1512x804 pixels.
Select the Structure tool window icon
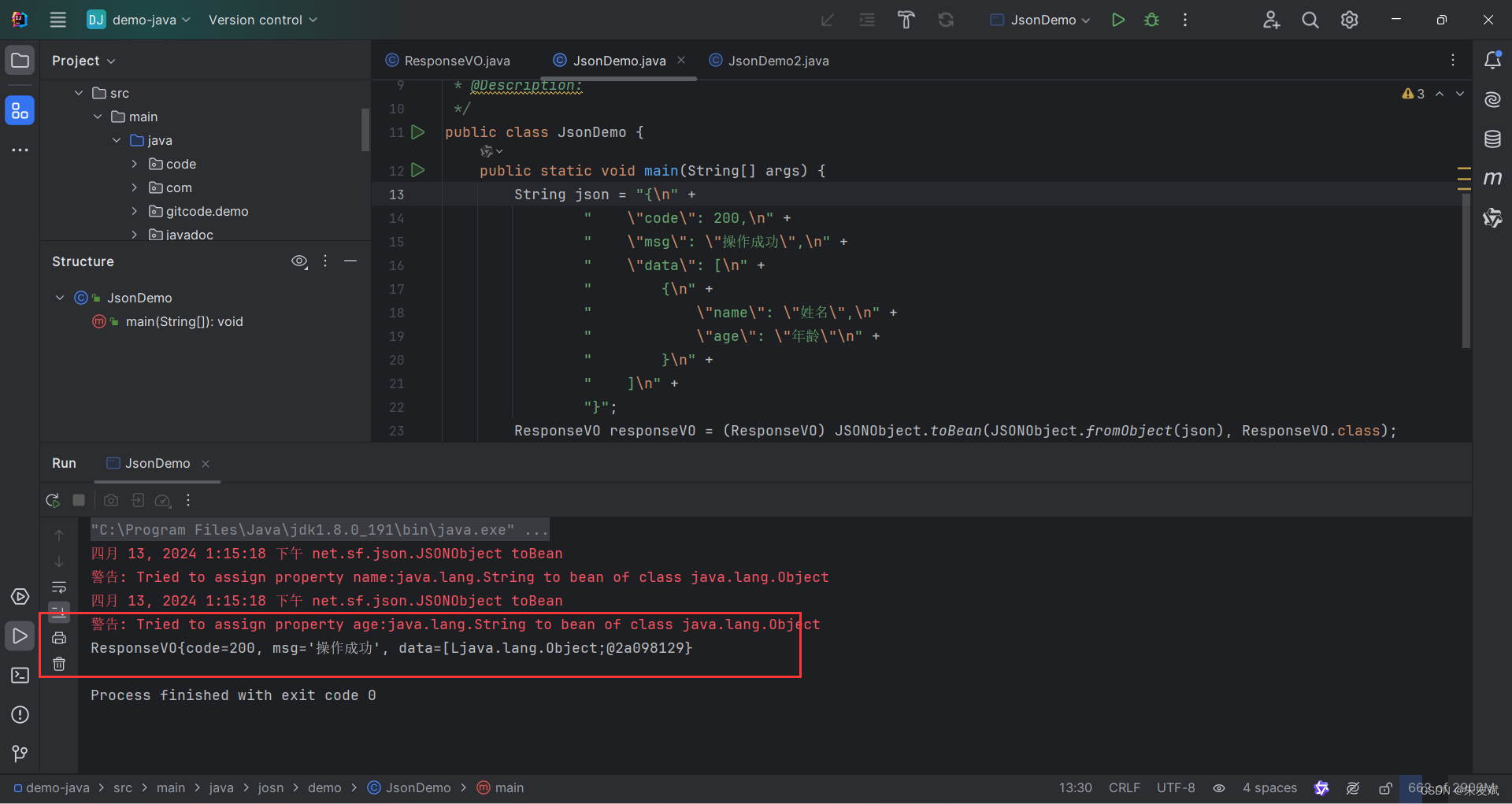(20, 110)
